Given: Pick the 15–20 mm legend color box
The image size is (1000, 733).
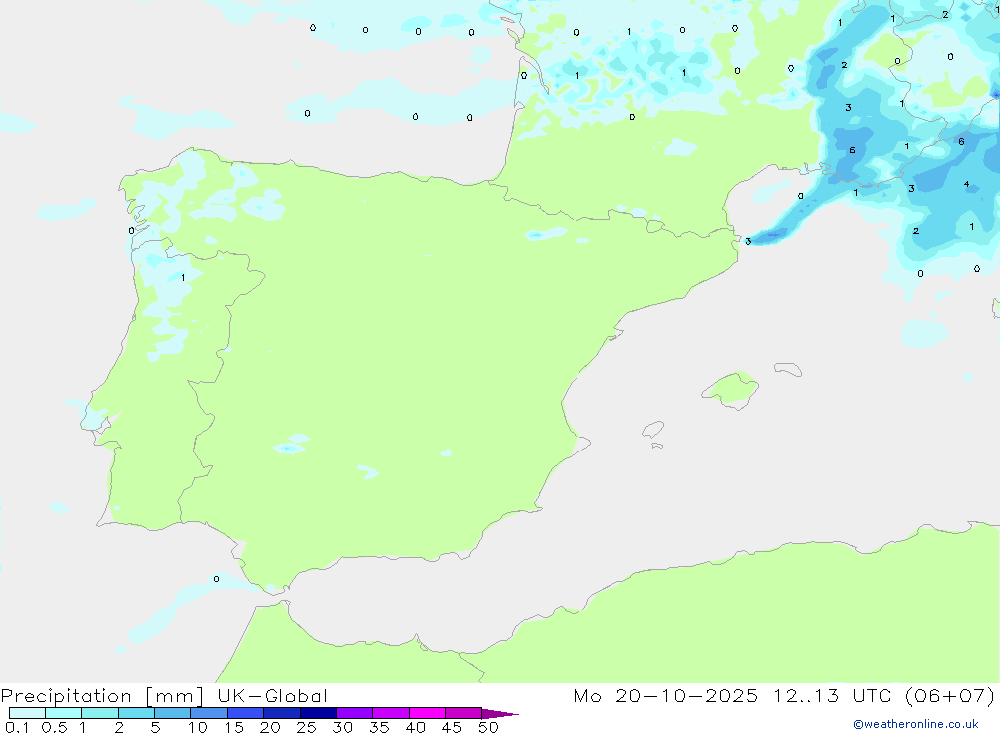Looking at the screenshot, I should (x=246, y=713).
